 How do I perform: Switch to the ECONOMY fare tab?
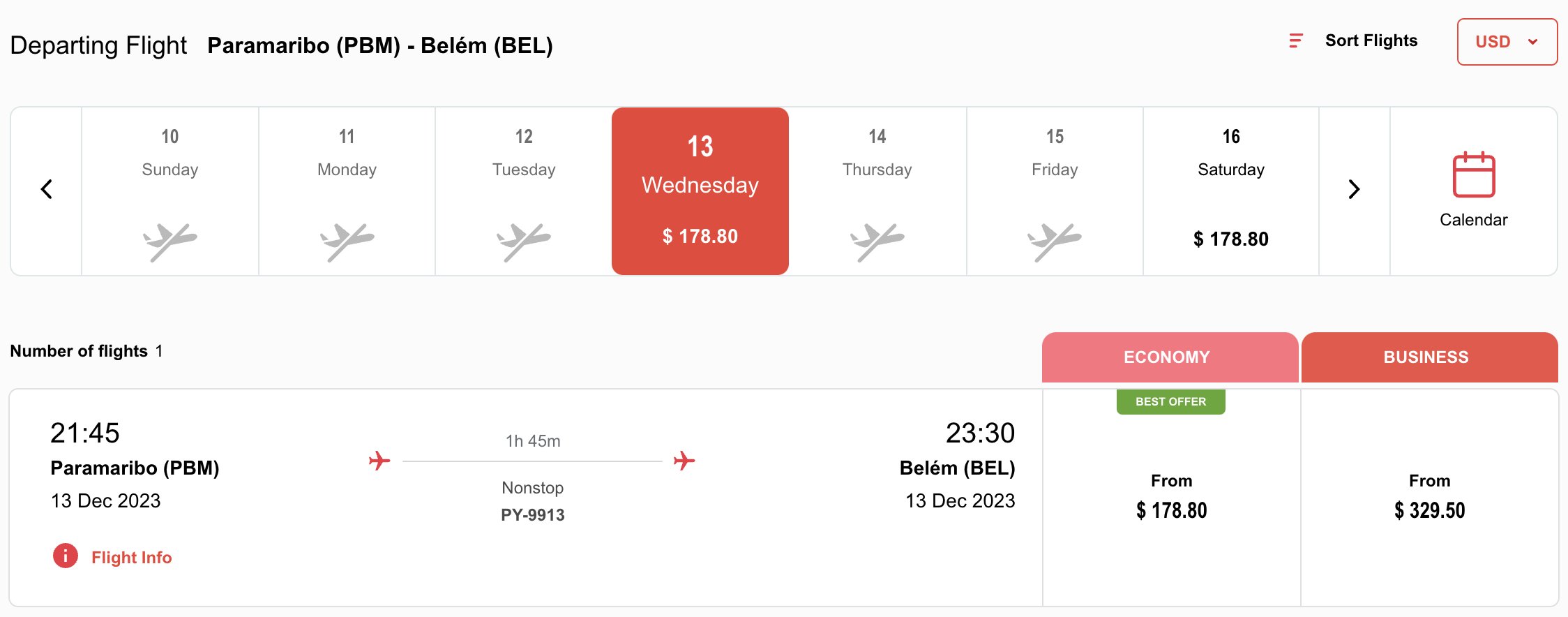(x=1170, y=357)
